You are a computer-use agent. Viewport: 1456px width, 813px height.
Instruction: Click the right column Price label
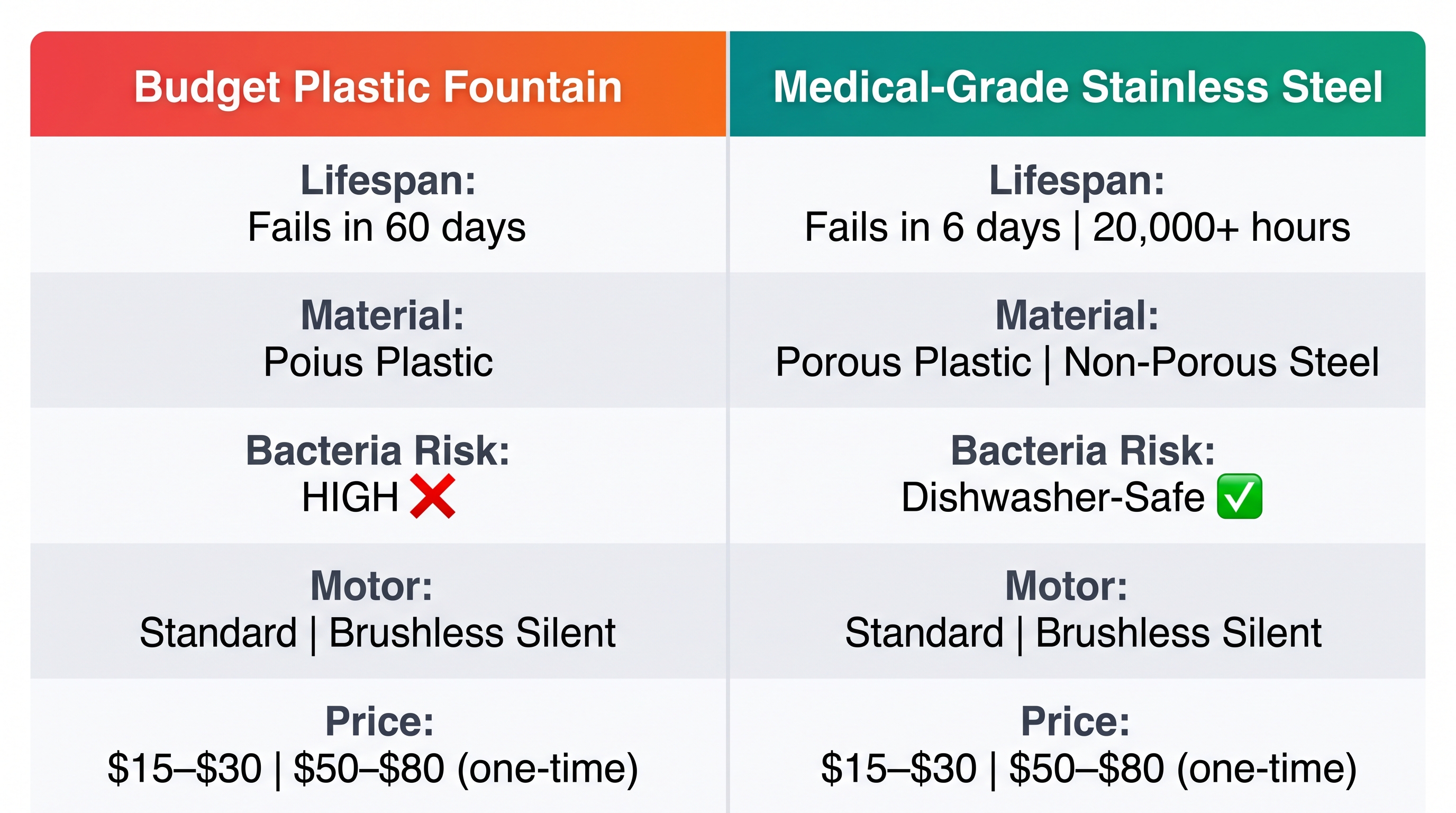pos(1076,721)
